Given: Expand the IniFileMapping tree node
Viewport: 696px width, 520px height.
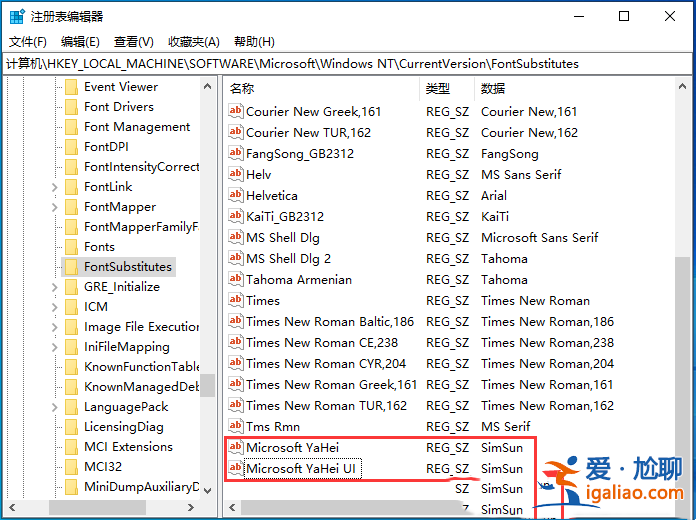Looking at the screenshot, I should pyautogui.click(x=55, y=347).
